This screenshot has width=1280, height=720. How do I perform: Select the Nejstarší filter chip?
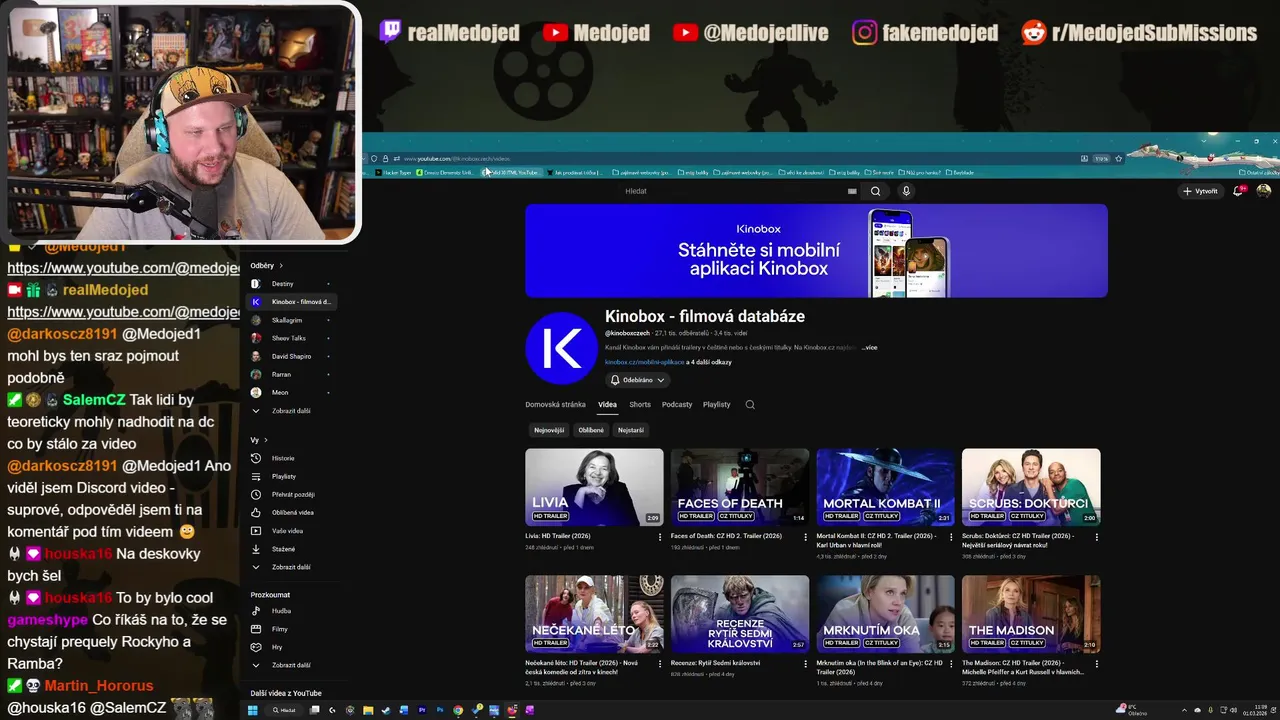[x=631, y=430]
